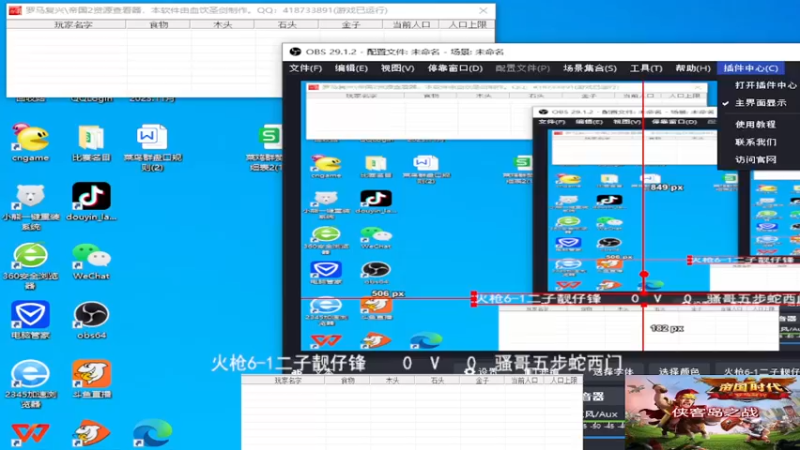800x450 pixels.
Task: Open the 视图(V) menu in OBS
Action: click(x=397, y=68)
